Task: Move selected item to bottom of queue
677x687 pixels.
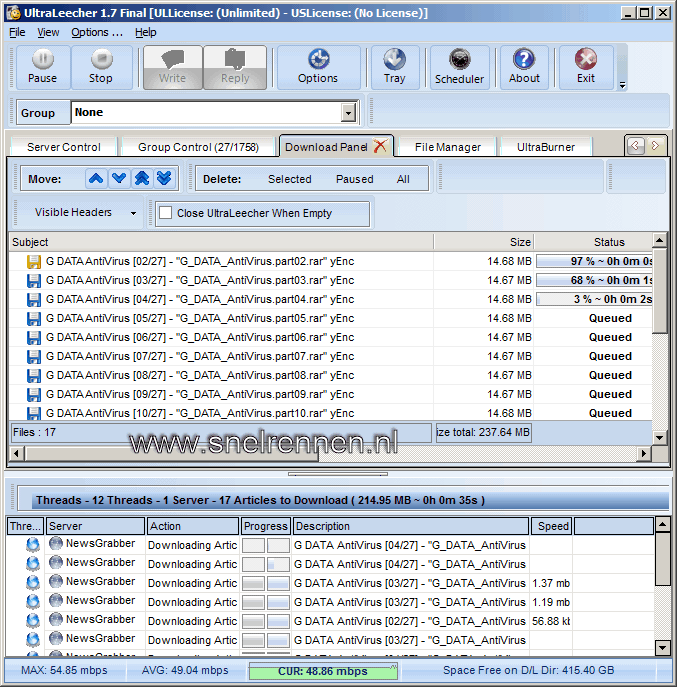Action: pos(164,178)
